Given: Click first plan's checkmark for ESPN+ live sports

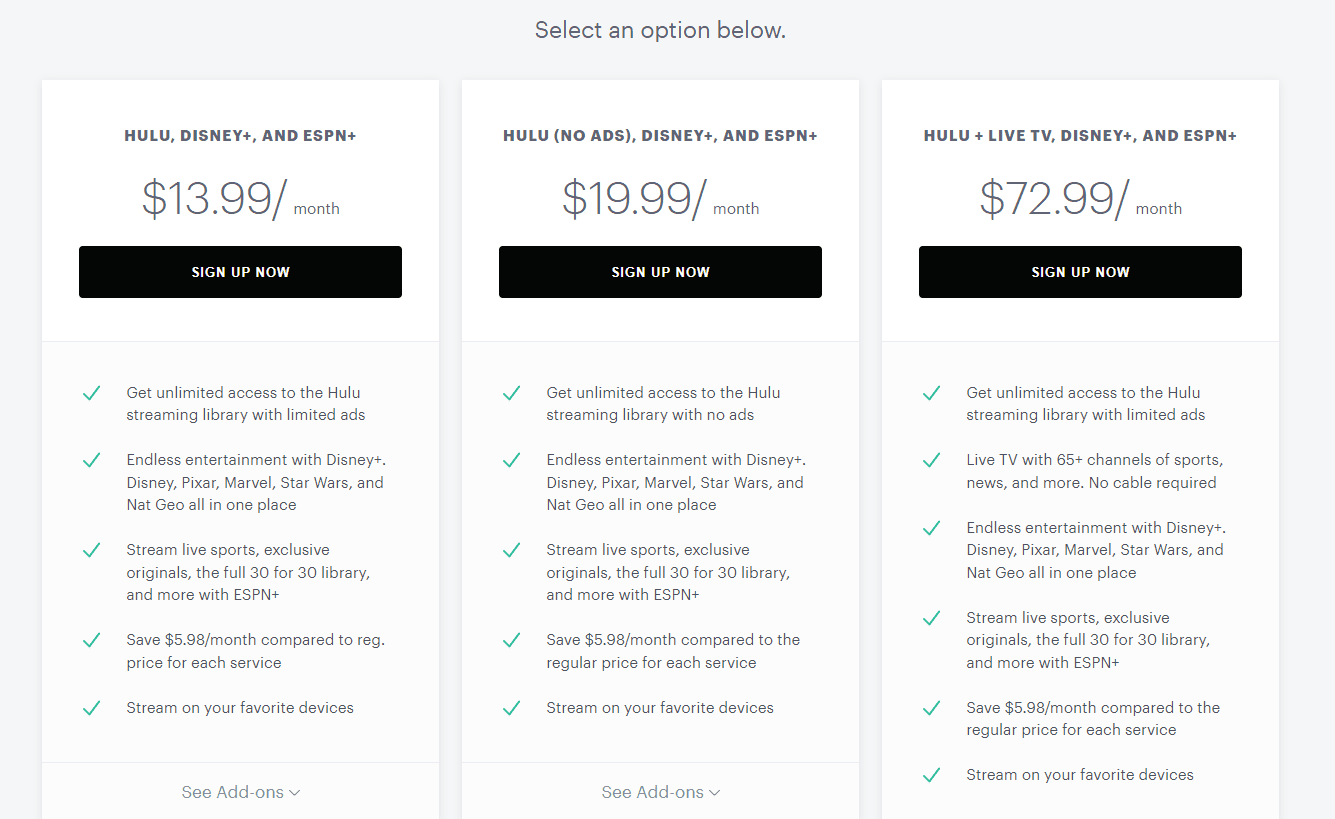Looking at the screenshot, I should point(91,550).
